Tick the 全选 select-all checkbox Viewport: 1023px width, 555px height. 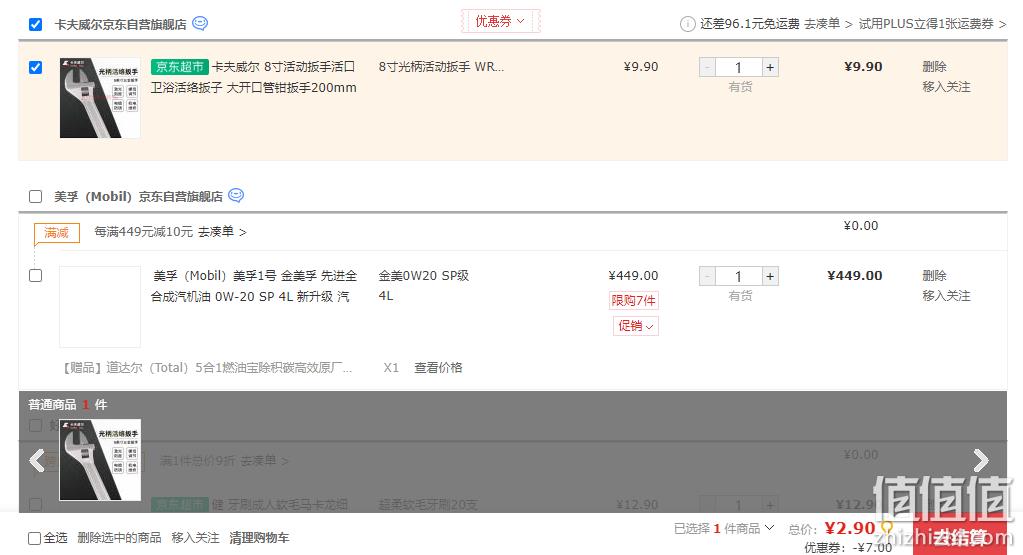pyautogui.click(x=35, y=538)
